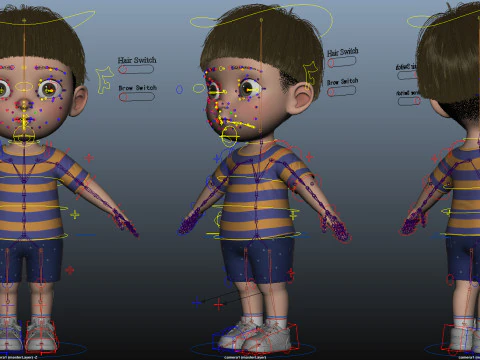The width and height of the screenshot is (480, 360).
Task: Select the red plus shoulder control in back view
Action: 435,159
